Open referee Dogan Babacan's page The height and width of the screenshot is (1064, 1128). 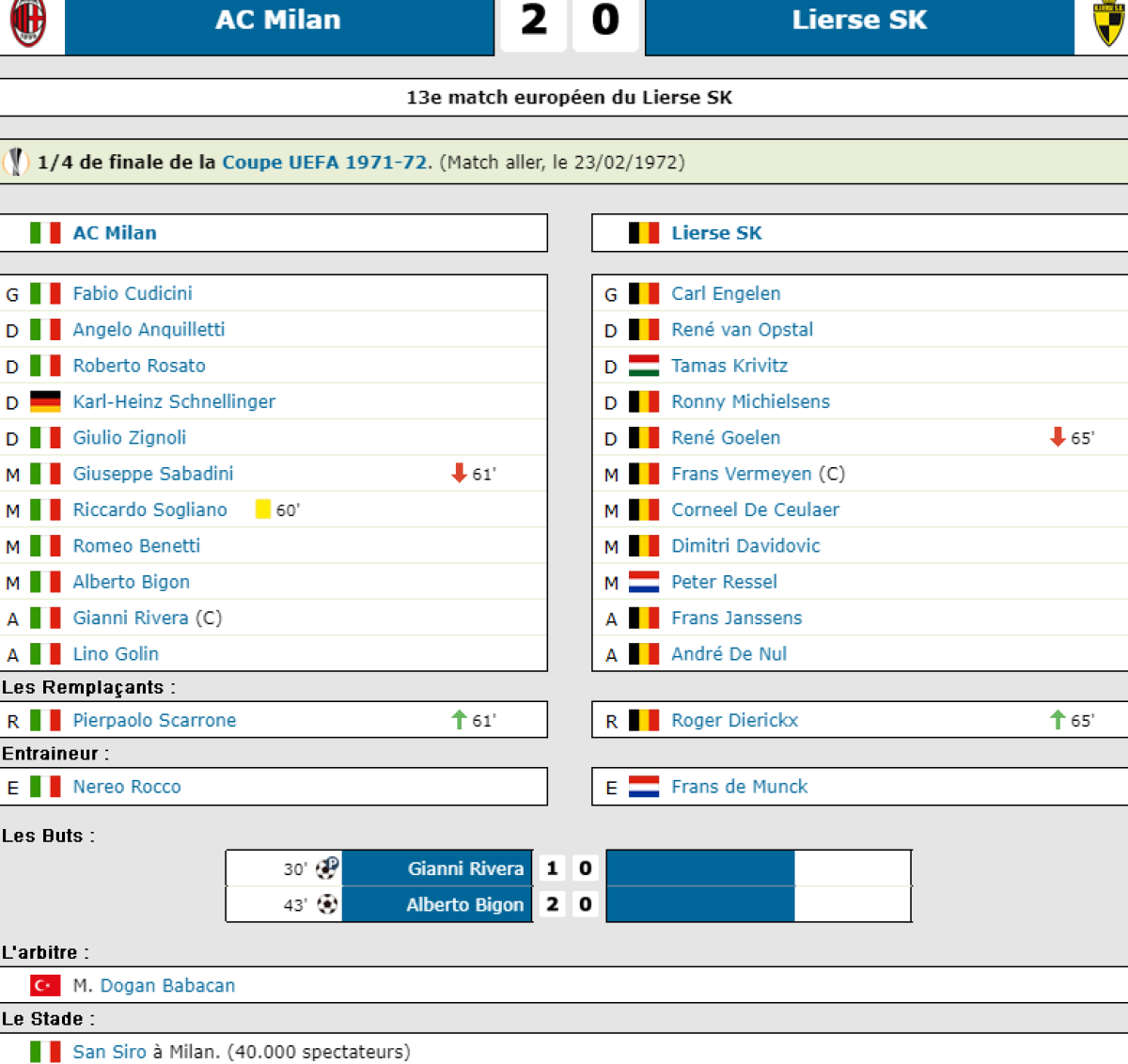(x=167, y=985)
